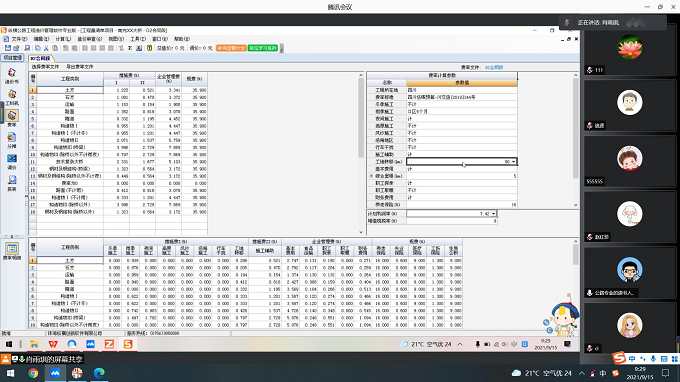Open the 帮助 menu
Viewport: 680px width, 382px height.
tap(181, 39)
